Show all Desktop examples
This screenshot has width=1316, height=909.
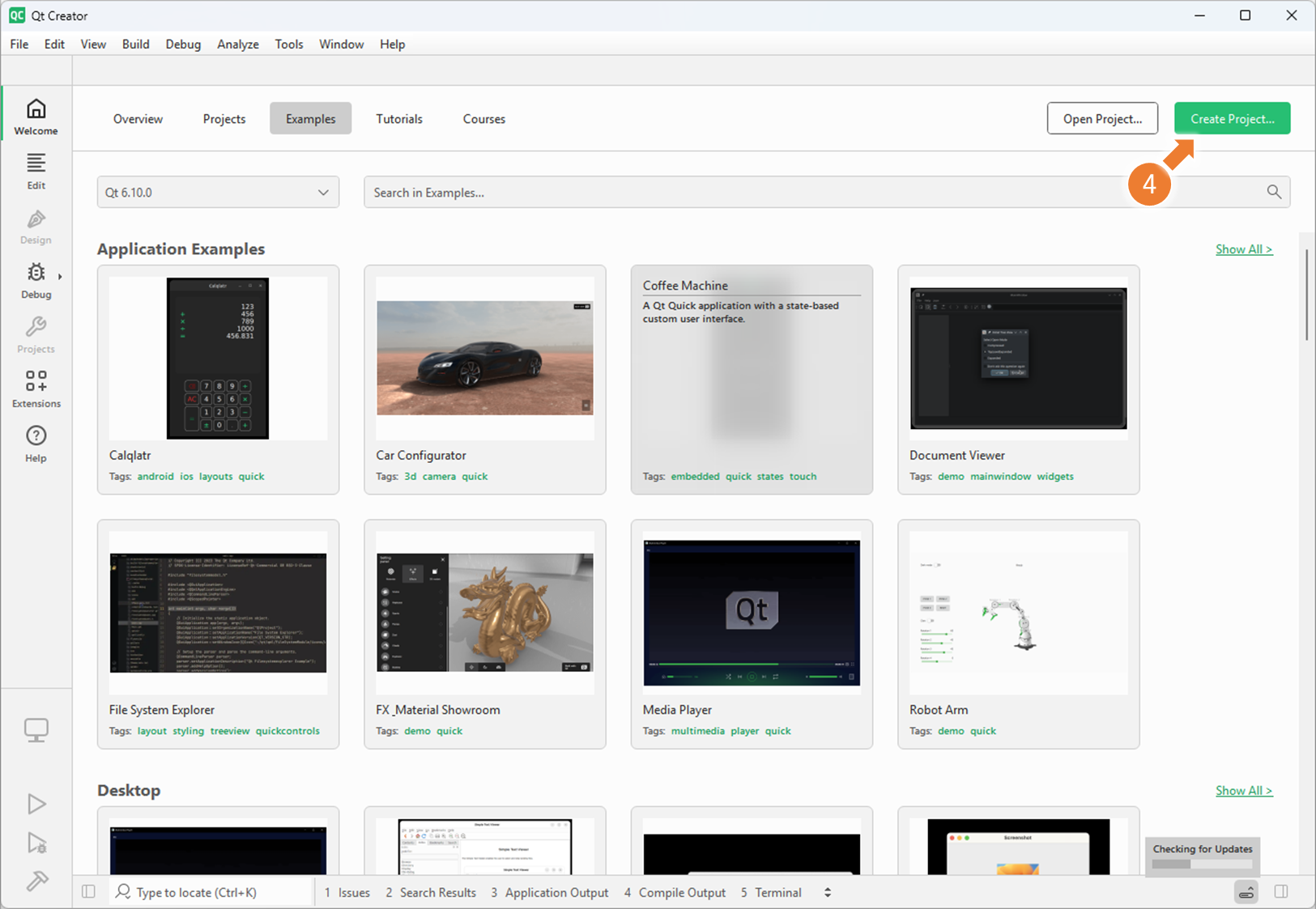coord(1244,791)
